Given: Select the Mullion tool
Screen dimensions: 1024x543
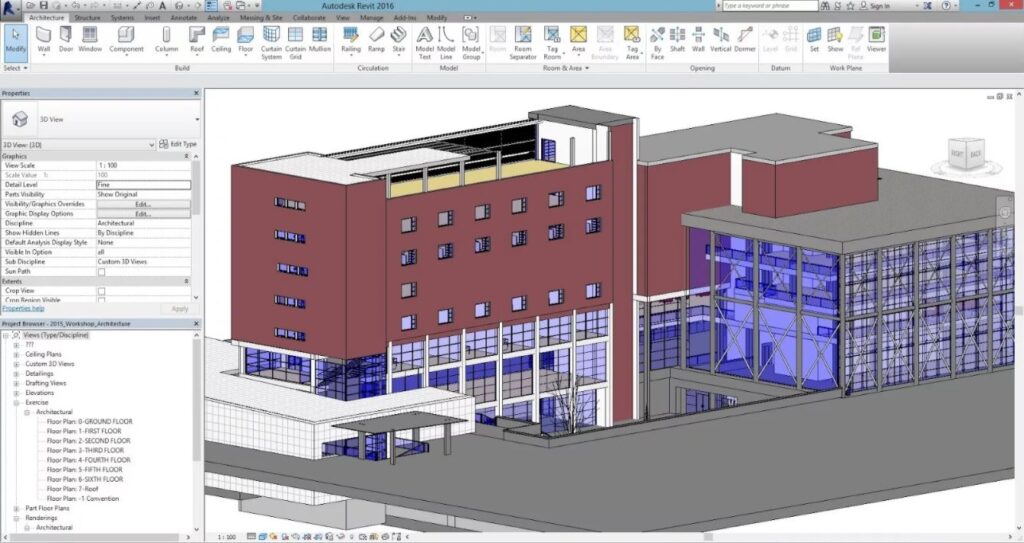Looking at the screenshot, I should coord(319,41).
